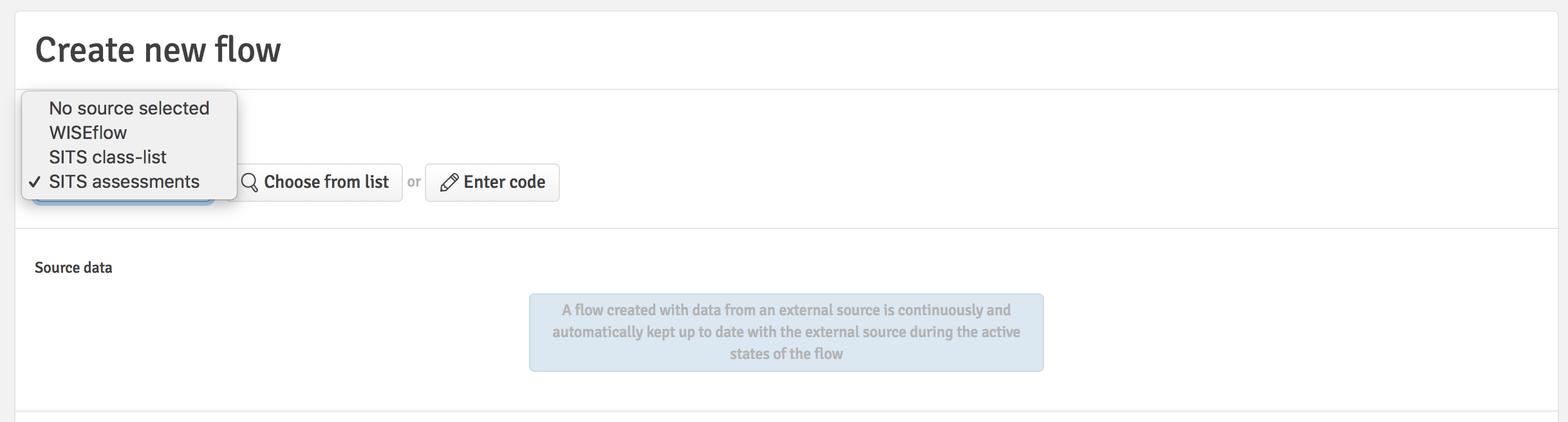Screen dimensions: 1568x422
Task: Choose WISEflow from the source dropdown
Action: pos(88,133)
